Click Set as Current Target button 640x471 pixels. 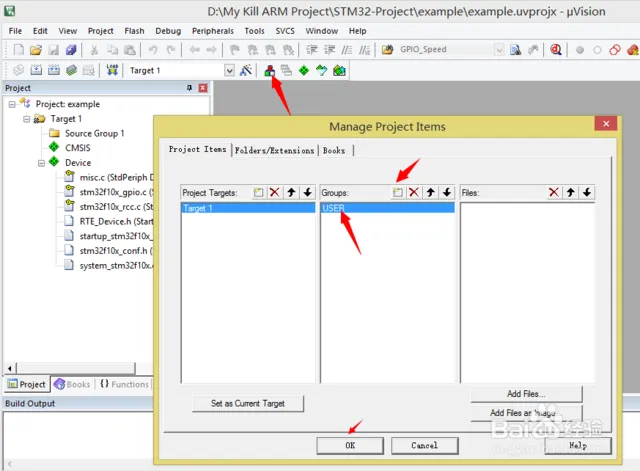247,403
